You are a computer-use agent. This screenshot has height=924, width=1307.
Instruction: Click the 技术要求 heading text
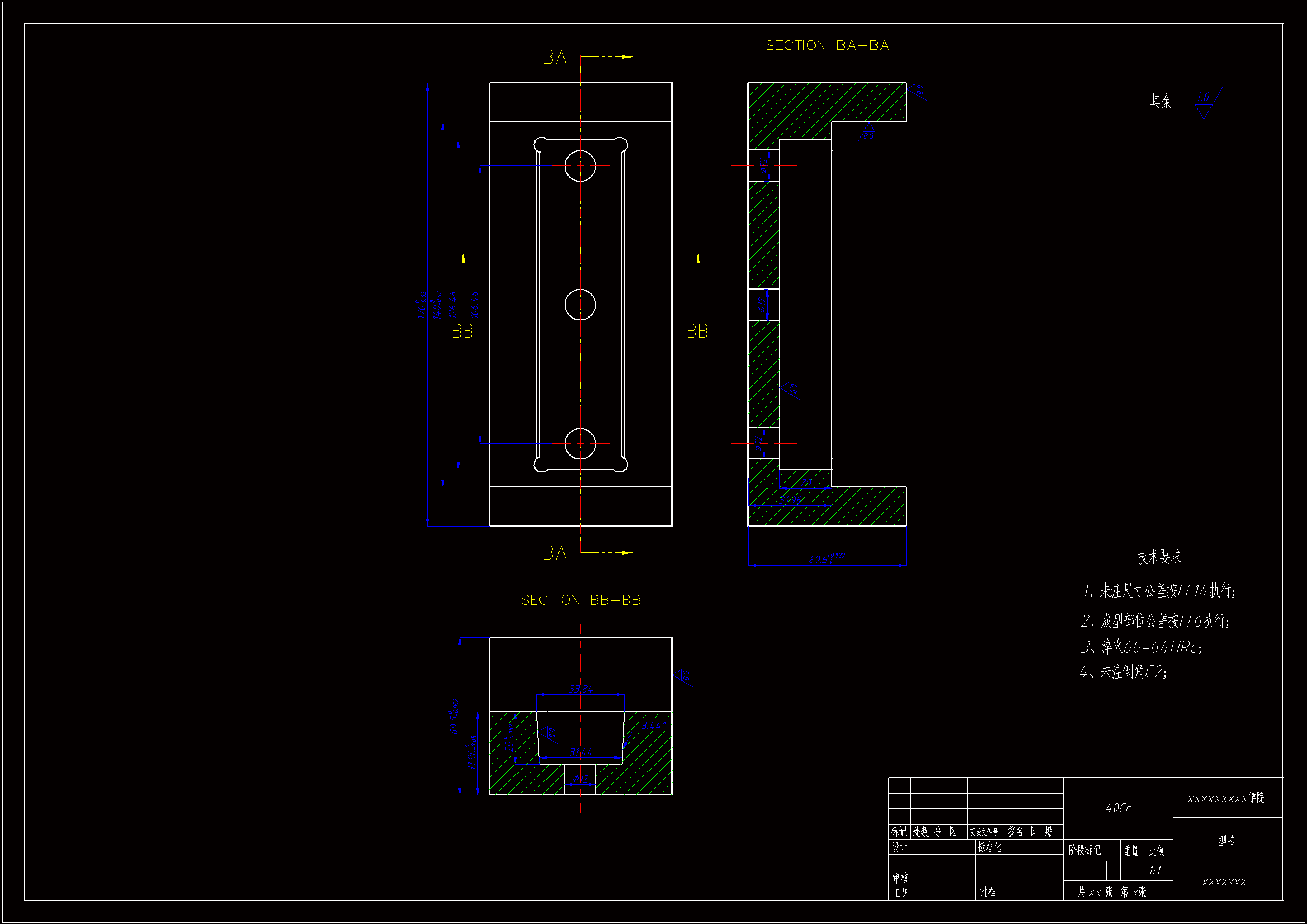1159,557
